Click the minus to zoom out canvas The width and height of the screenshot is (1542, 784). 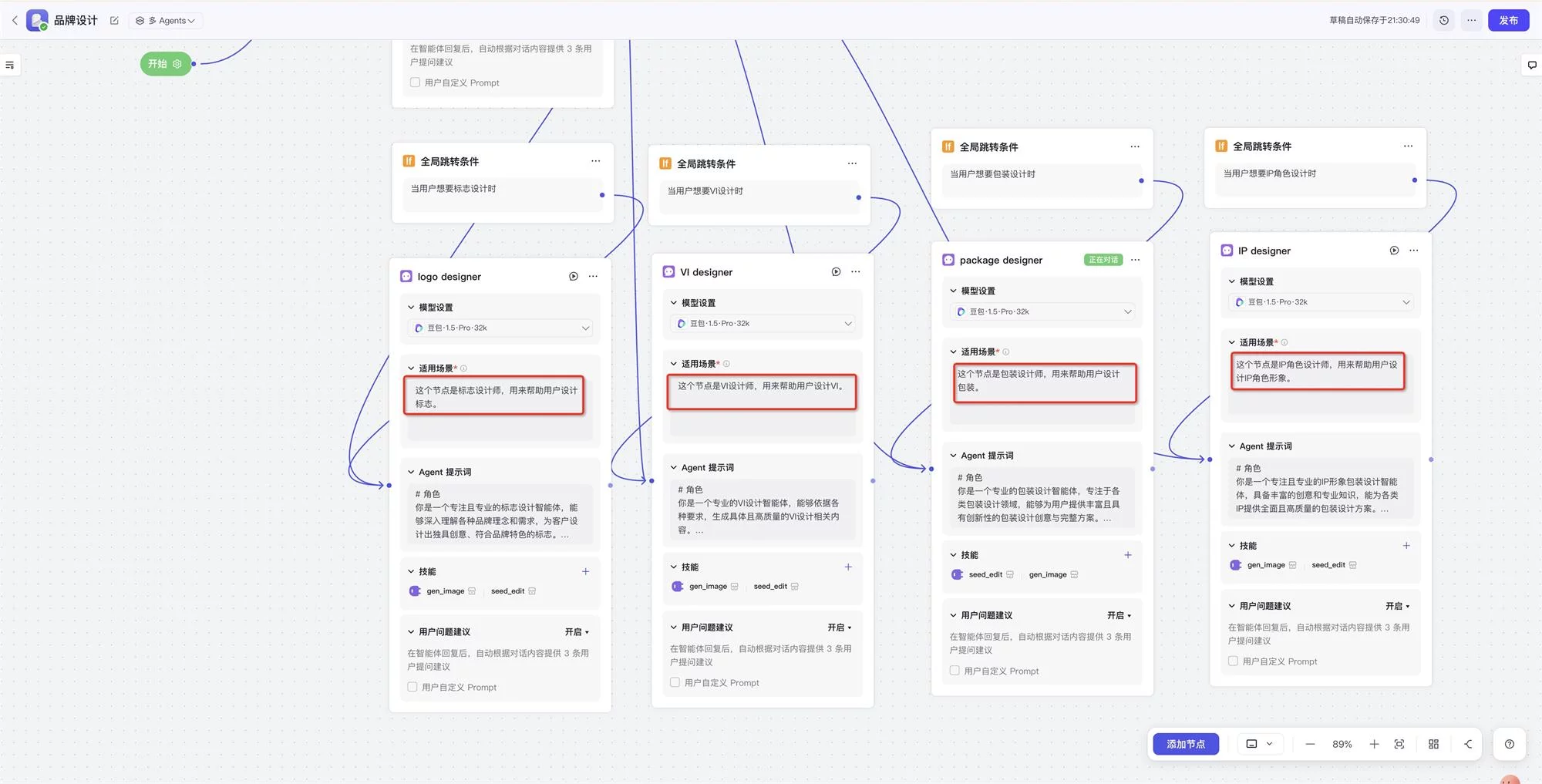click(x=1310, y=744)
